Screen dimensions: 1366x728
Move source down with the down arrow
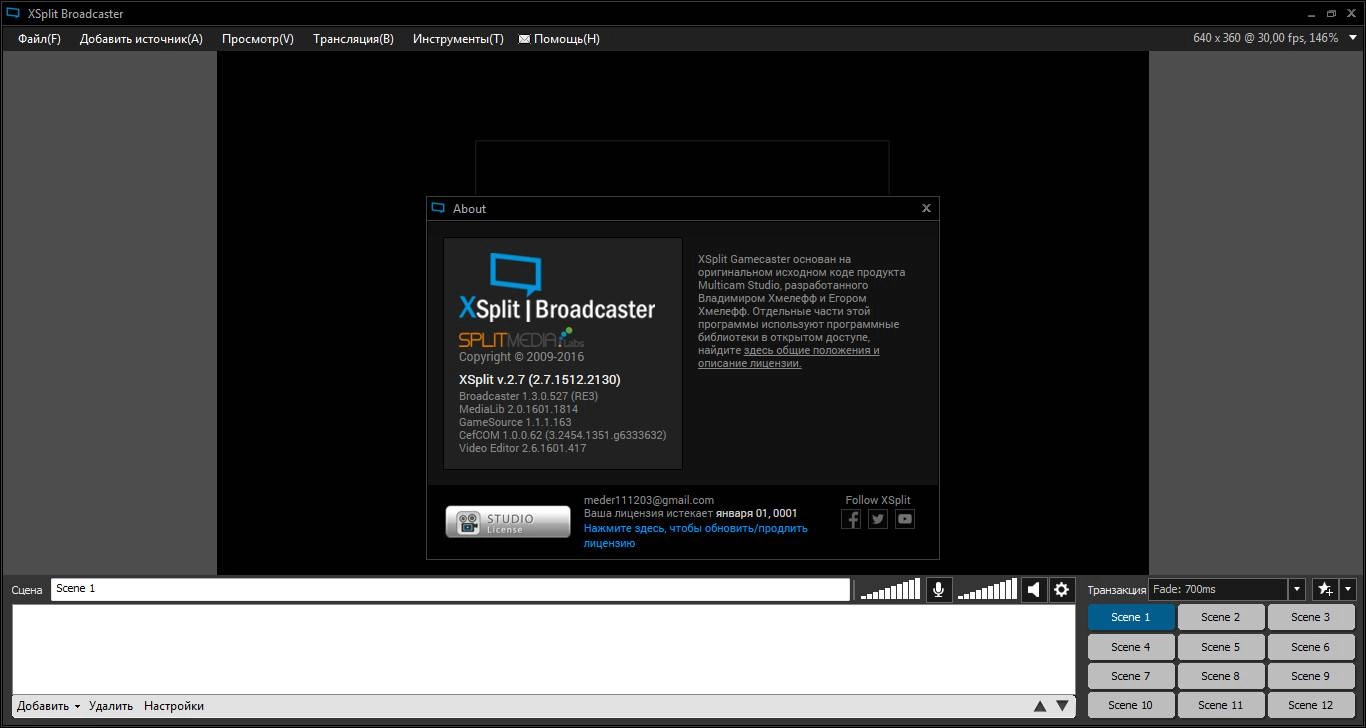(1062, 706)
